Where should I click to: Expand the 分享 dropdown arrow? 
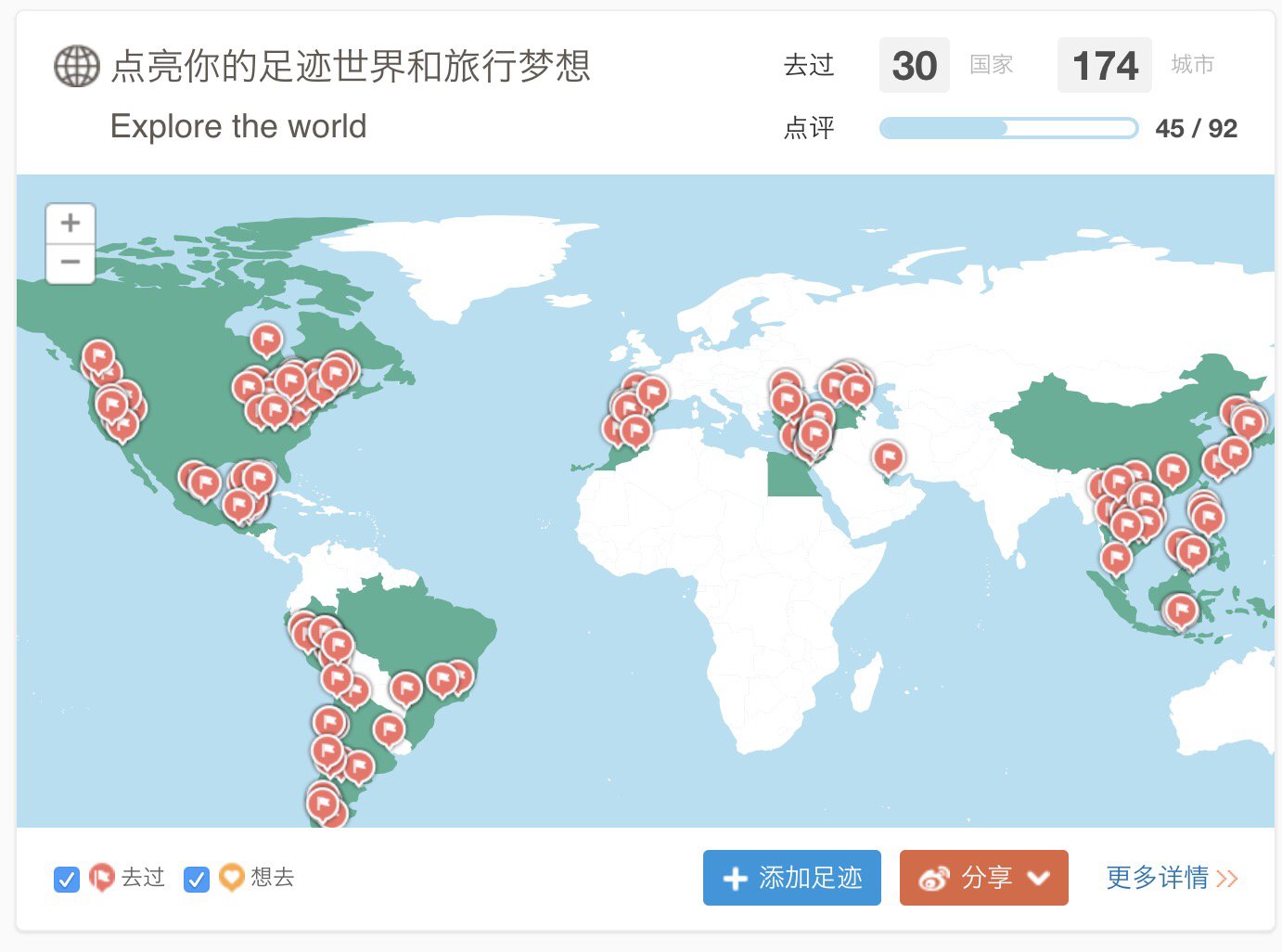click(1039, 878)
